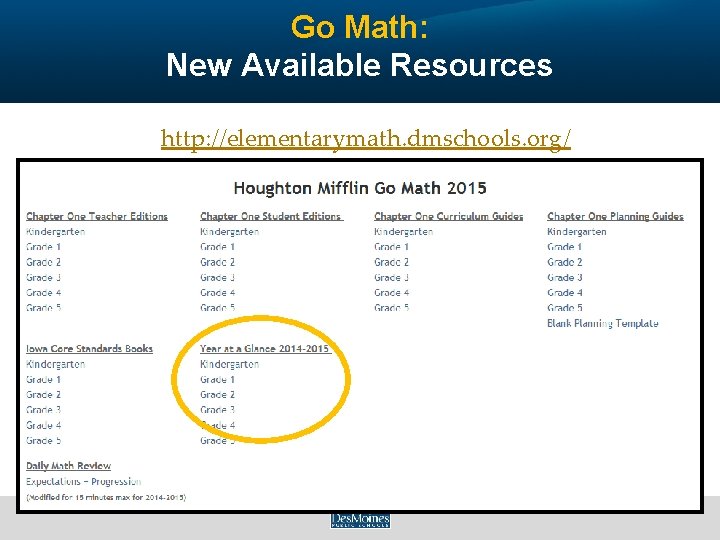
Task: Open Grade 2 under Chapter One Teacher Editions
Action: point(44,262)
